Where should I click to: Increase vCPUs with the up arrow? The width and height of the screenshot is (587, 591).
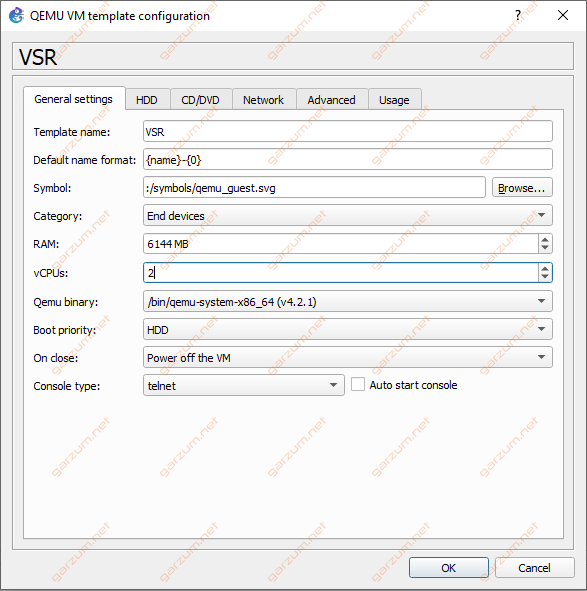coord(545,268)
